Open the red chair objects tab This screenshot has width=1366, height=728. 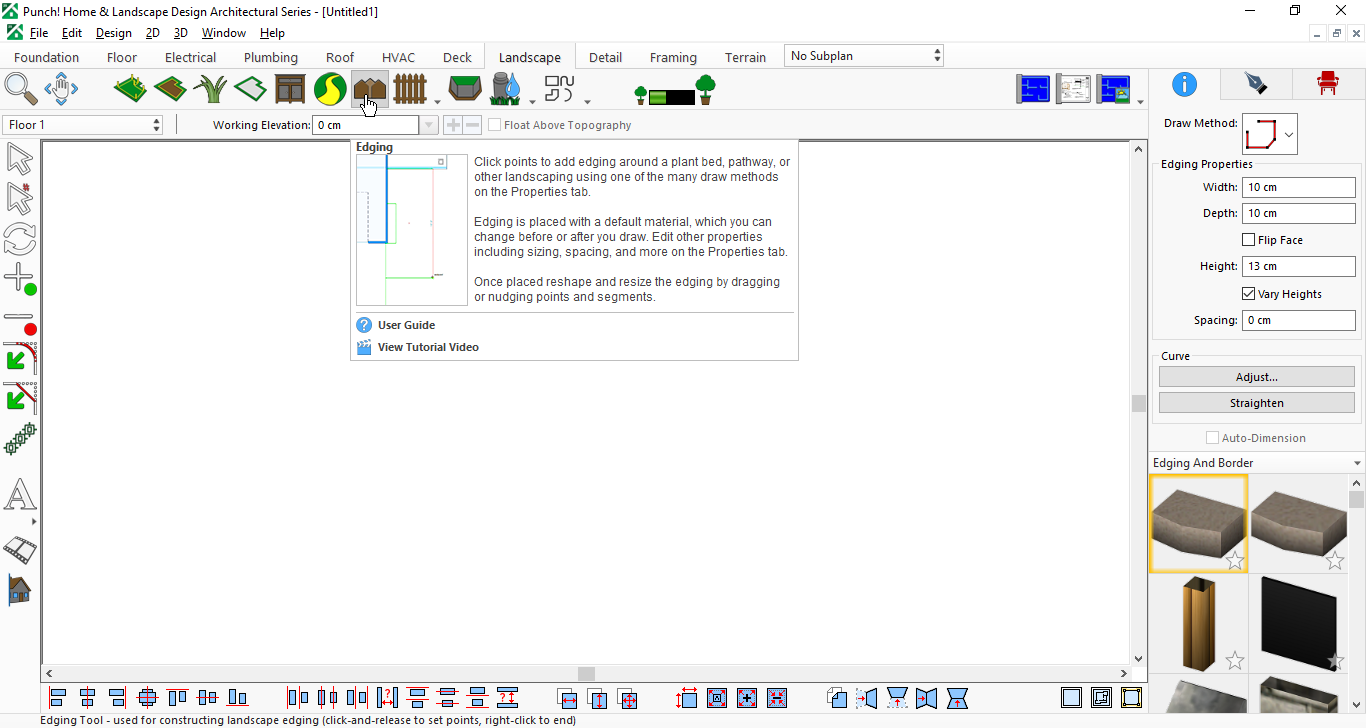tap(1327, 83)
